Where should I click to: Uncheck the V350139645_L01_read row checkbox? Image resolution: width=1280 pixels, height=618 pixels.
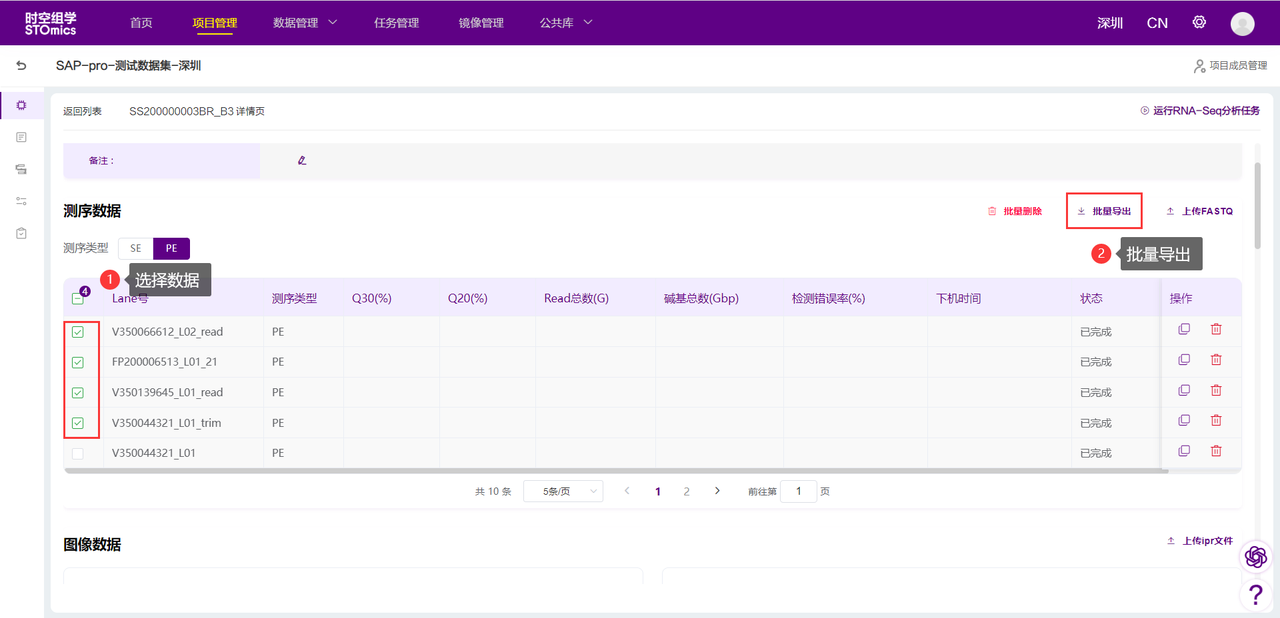pyautogui.click(x=78, y=393)
